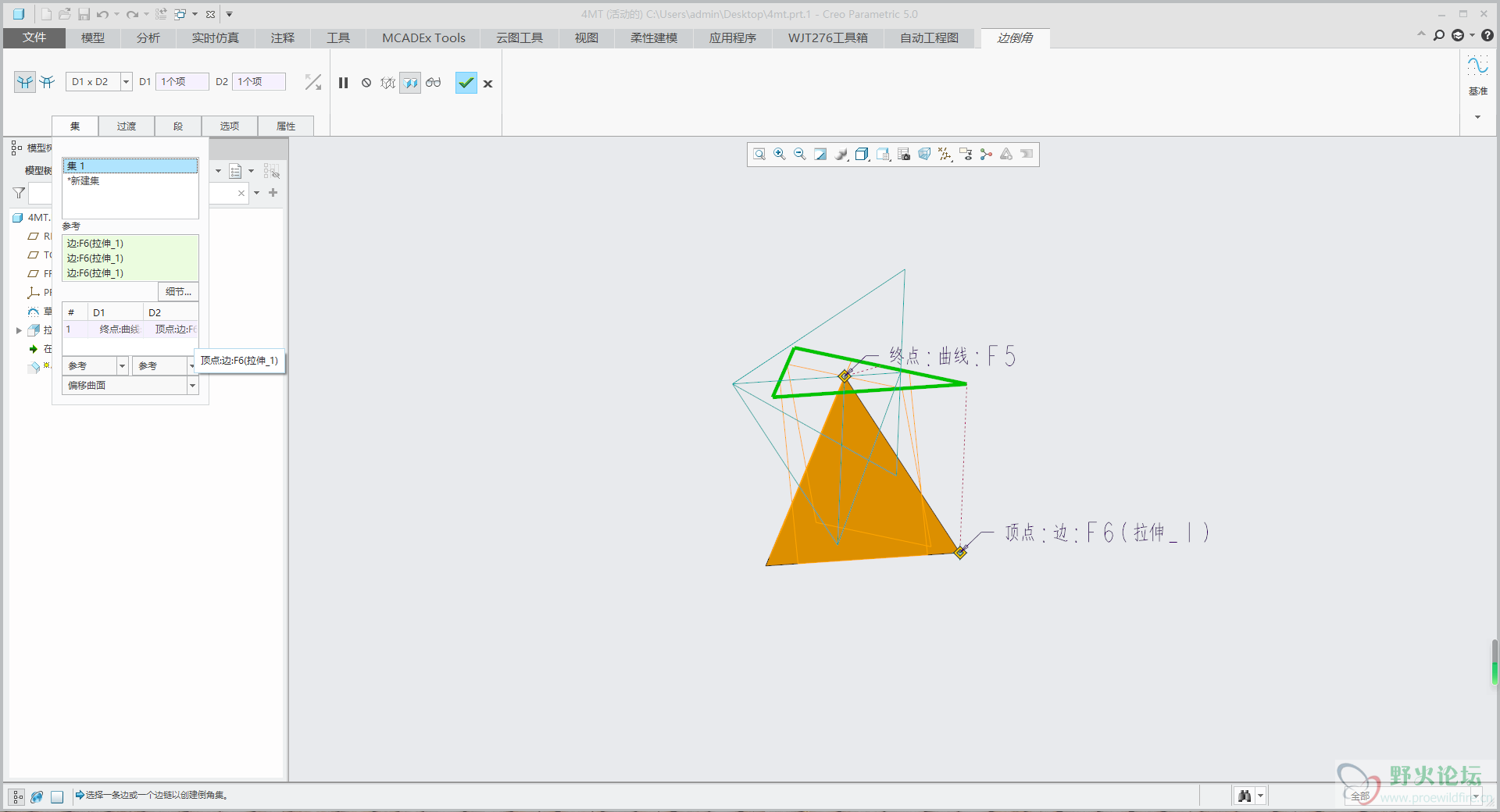
Task: Open the selection filter dropdown in status bar
Action: pyautogui.click(x=1476, y=796)
